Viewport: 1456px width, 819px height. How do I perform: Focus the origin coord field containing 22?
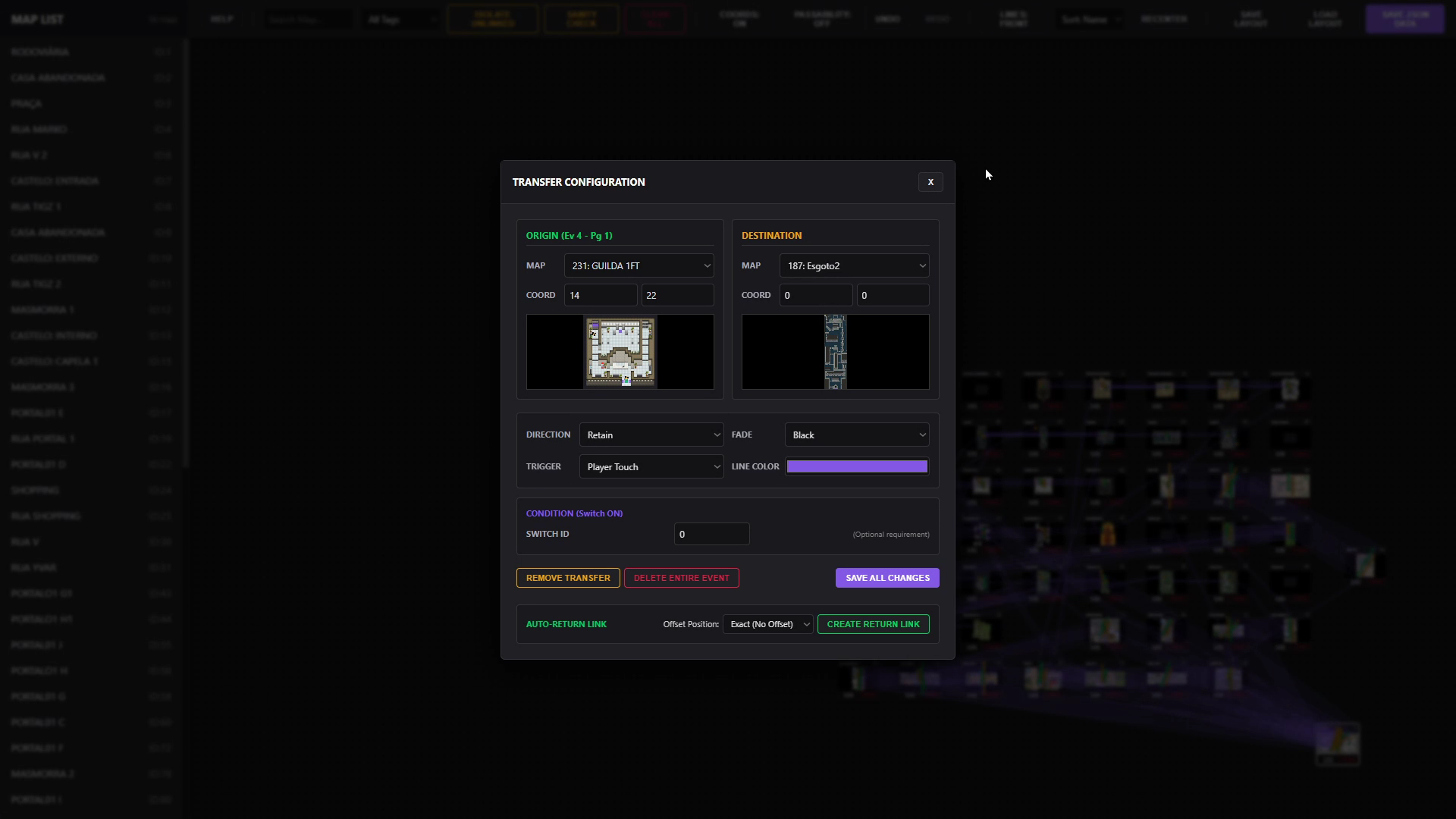[x=677, y=295]
